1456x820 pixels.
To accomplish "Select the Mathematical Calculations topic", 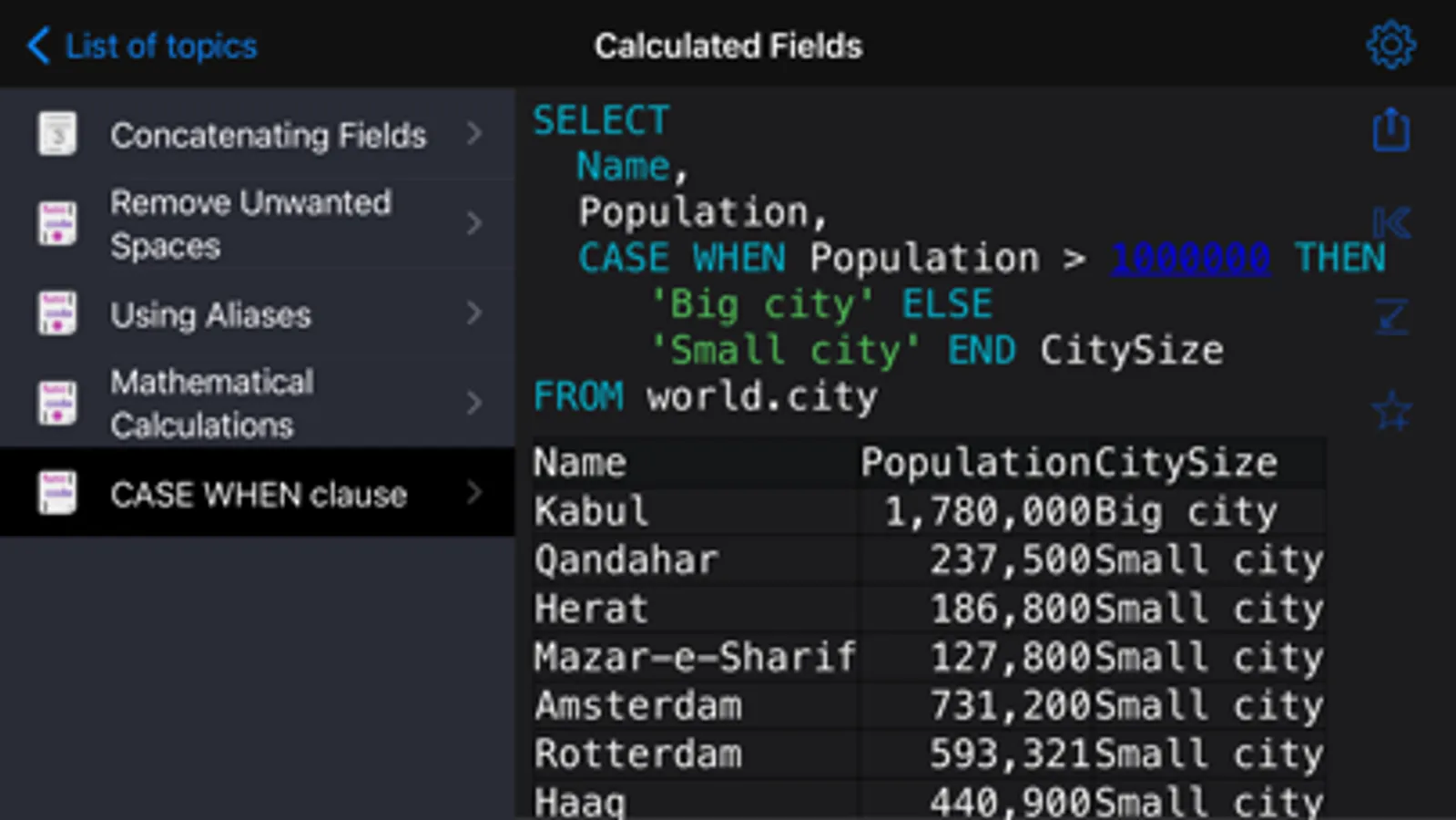I will click(x=211, y=404).
